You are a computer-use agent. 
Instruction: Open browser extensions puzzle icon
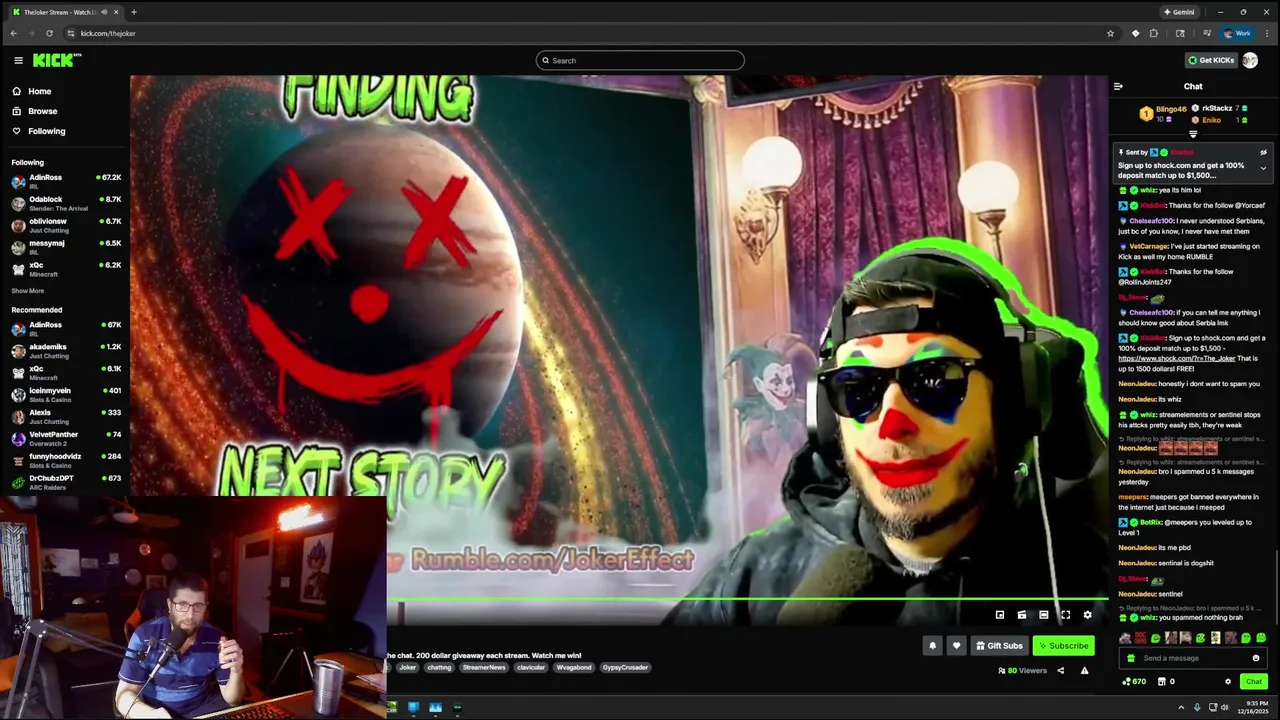point(1153,33)
